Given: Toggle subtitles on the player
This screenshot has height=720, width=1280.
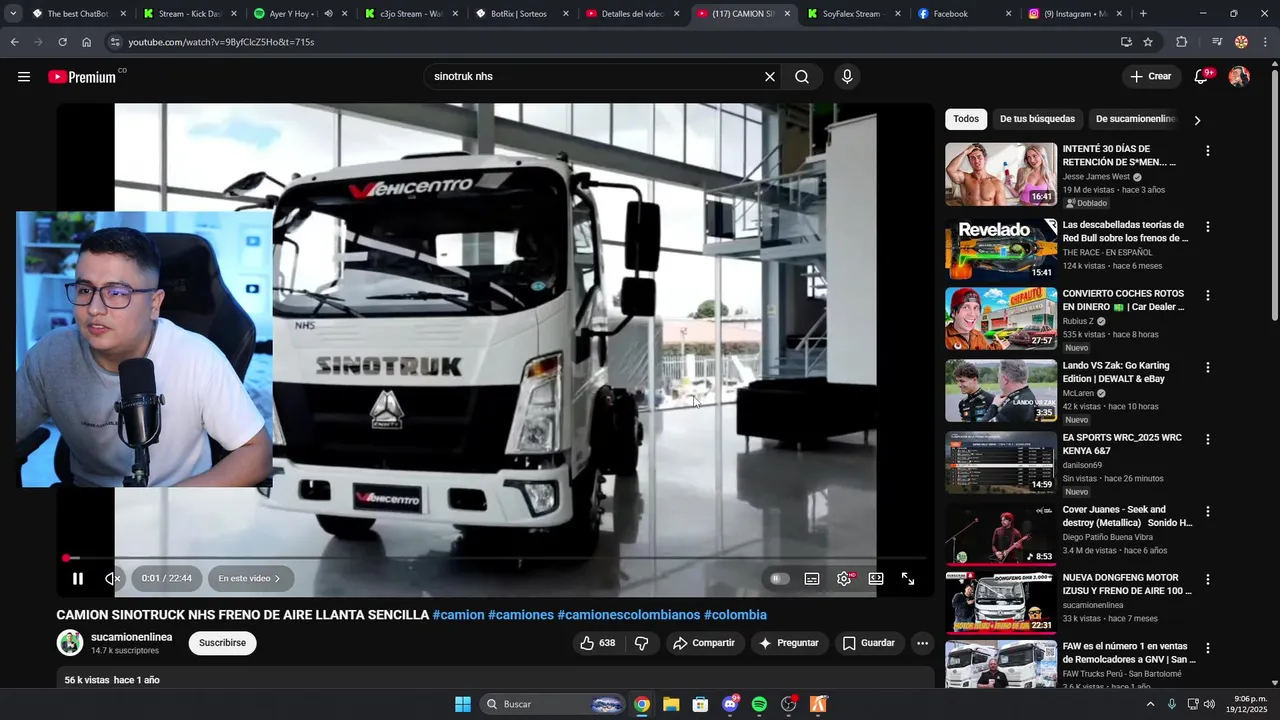Looking at the screenshot, I should click(x=812, y=578).
